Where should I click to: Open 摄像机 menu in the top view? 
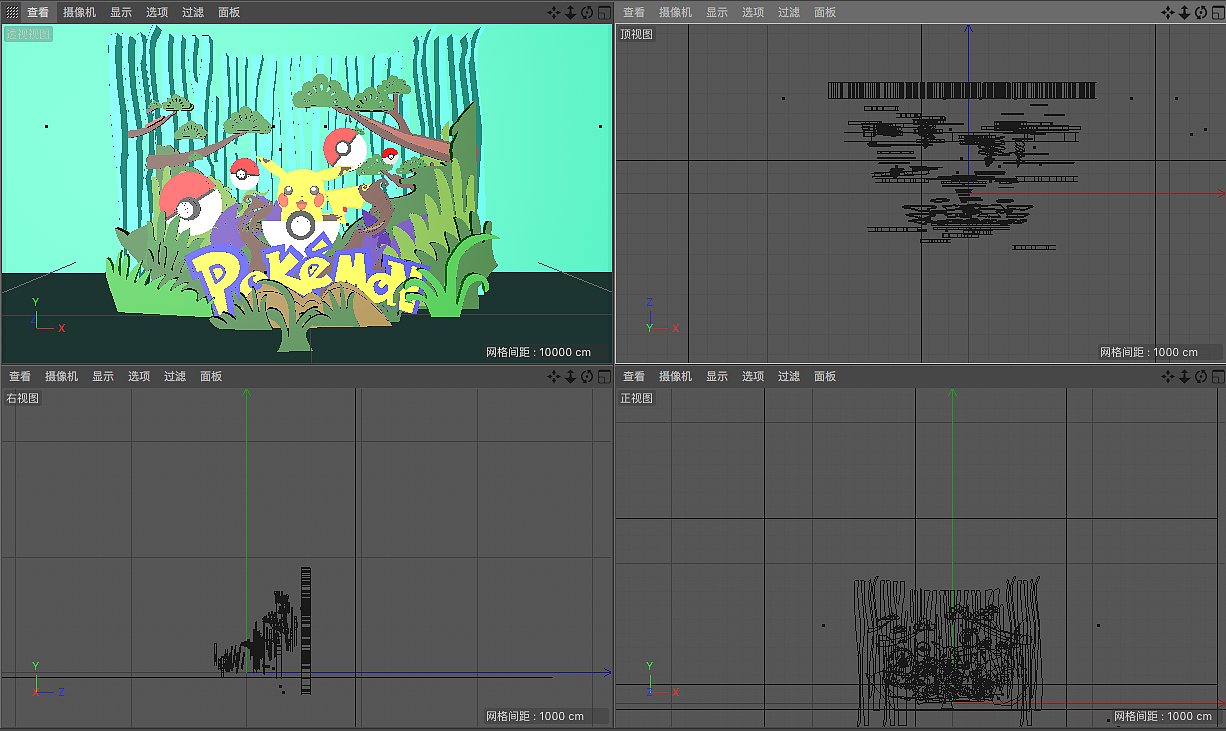tap(675, 12)
